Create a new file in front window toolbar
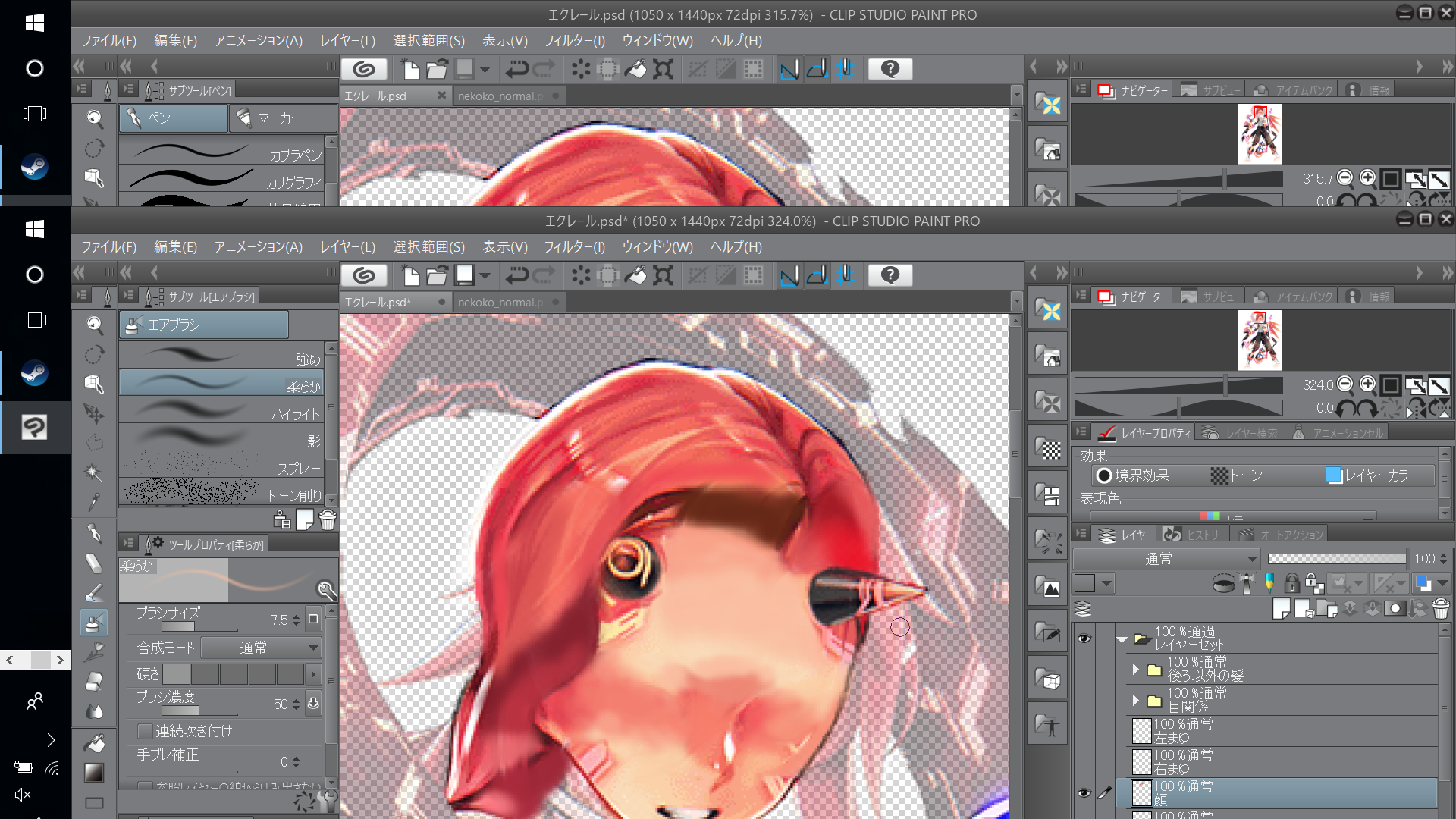Screen dimensions: 1456x819 410,275
